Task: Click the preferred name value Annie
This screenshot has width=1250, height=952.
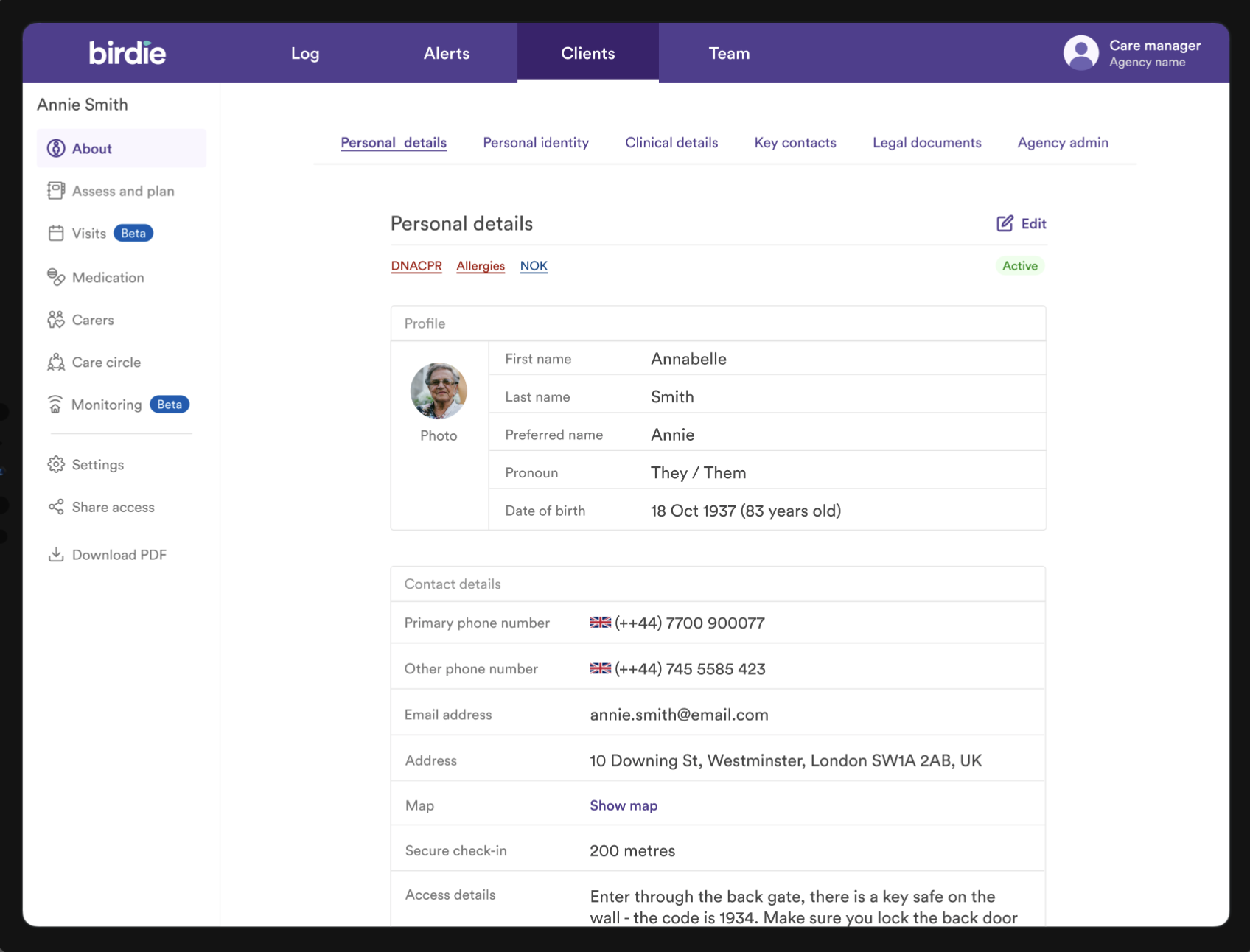Action: 672,435
